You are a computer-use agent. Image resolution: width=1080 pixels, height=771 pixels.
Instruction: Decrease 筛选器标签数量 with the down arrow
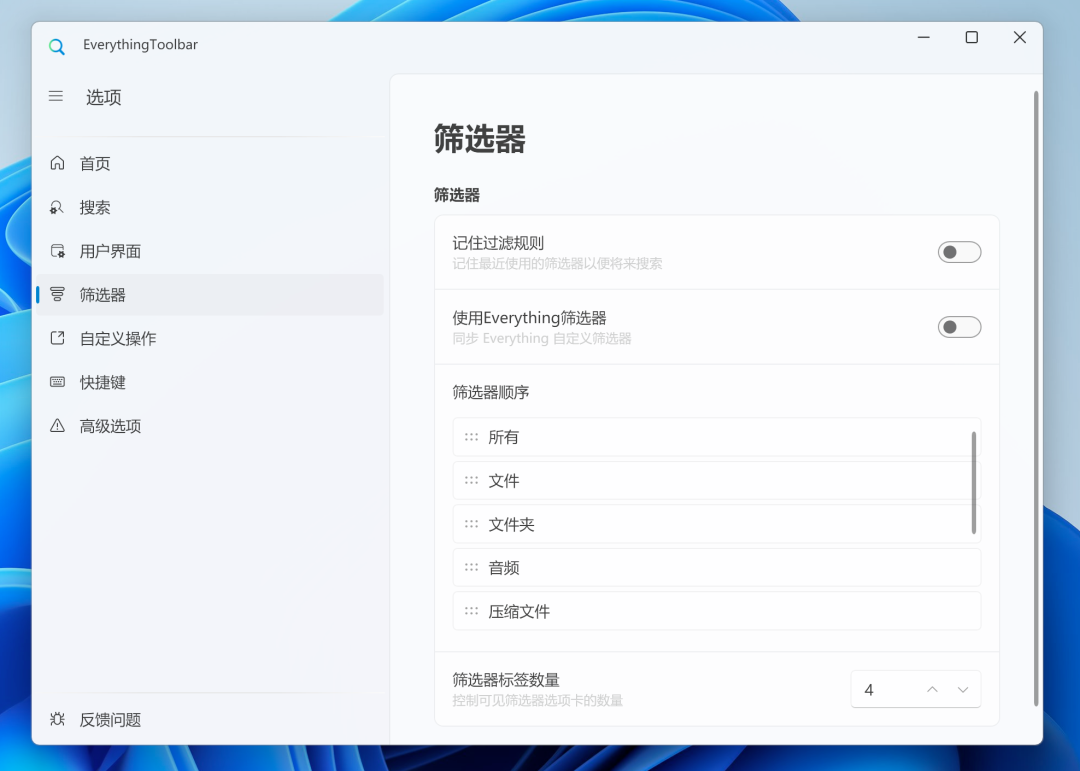(963, 690)
